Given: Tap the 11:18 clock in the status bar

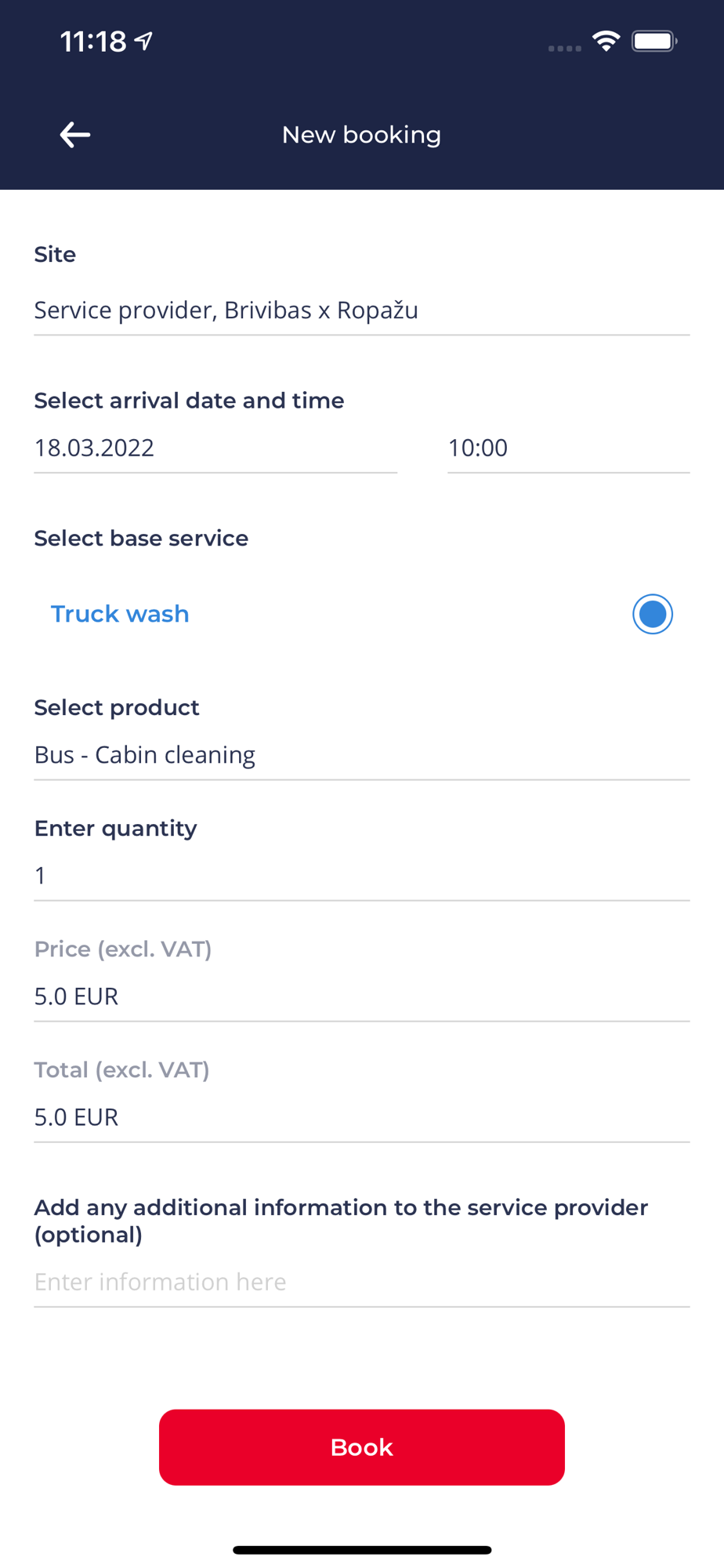Looking at the screenshot, I should pyautogui.click(x=93, y=41).
